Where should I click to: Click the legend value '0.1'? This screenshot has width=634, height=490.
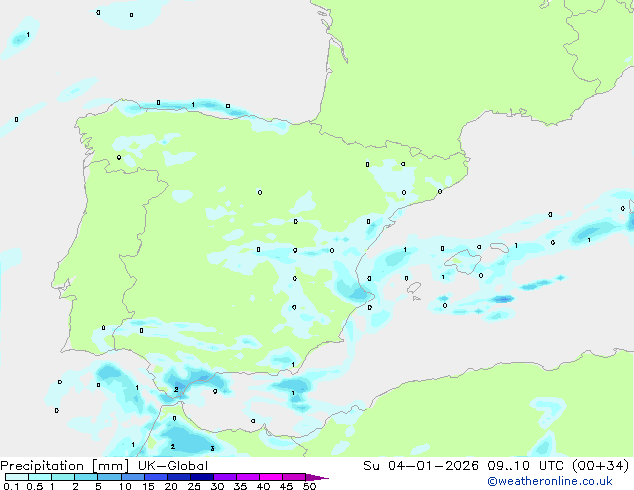click(x=11, y=486)
